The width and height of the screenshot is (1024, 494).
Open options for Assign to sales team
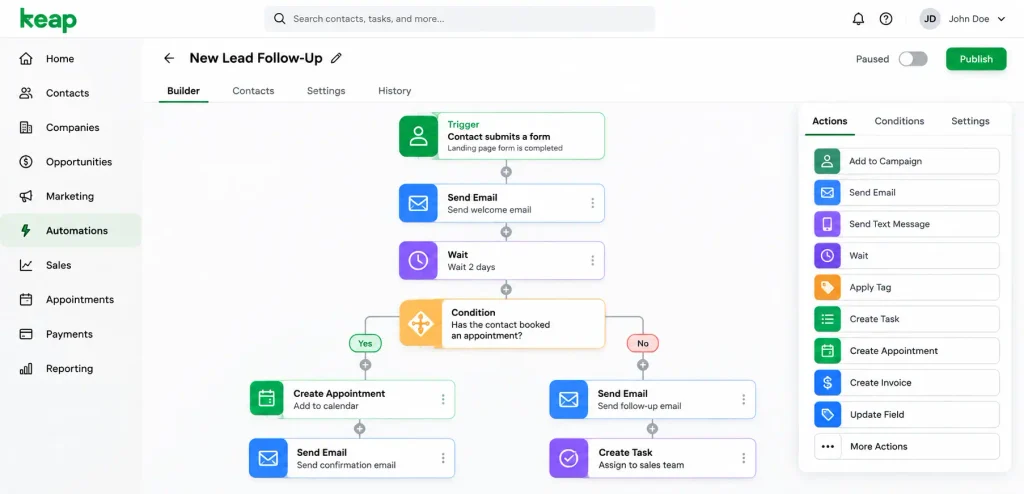tap(743, 458)
